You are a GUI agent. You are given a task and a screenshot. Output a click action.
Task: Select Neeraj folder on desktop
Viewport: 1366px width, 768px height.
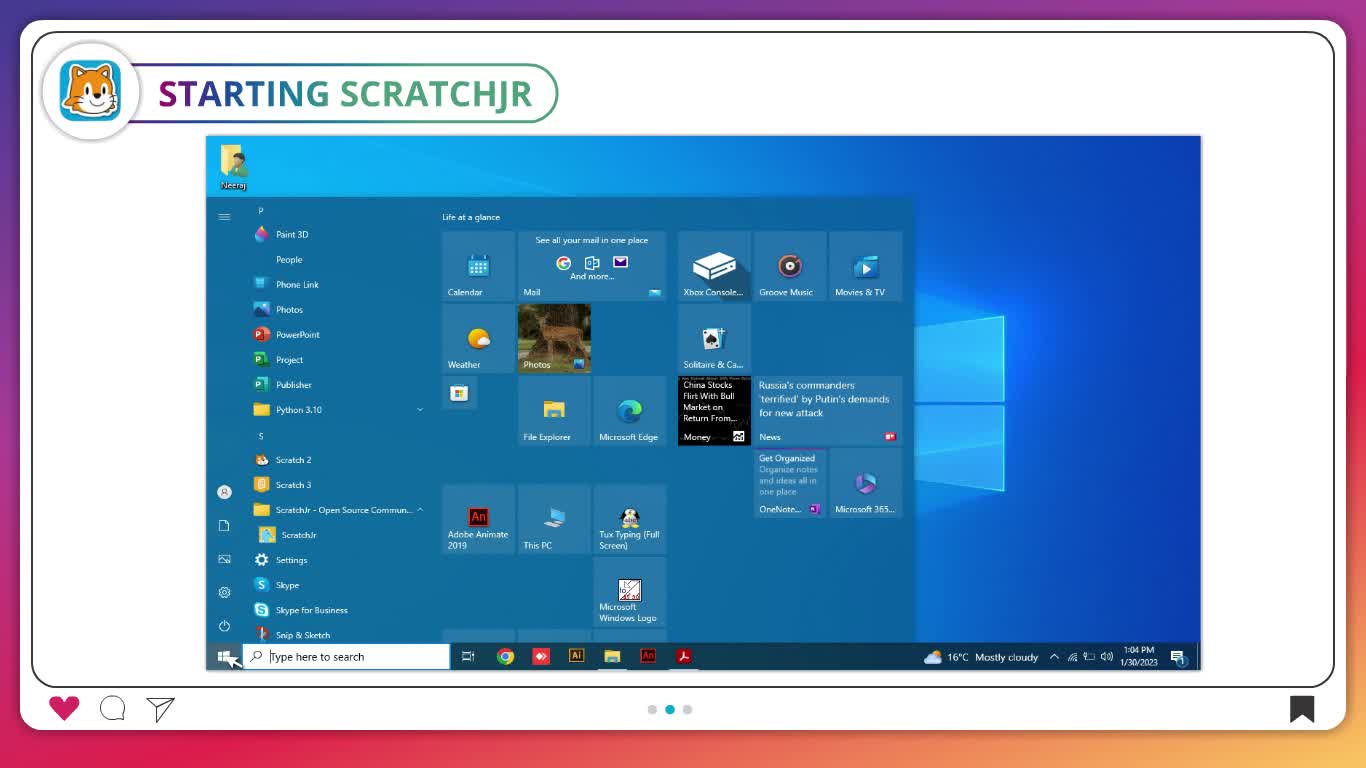point(233,168)
